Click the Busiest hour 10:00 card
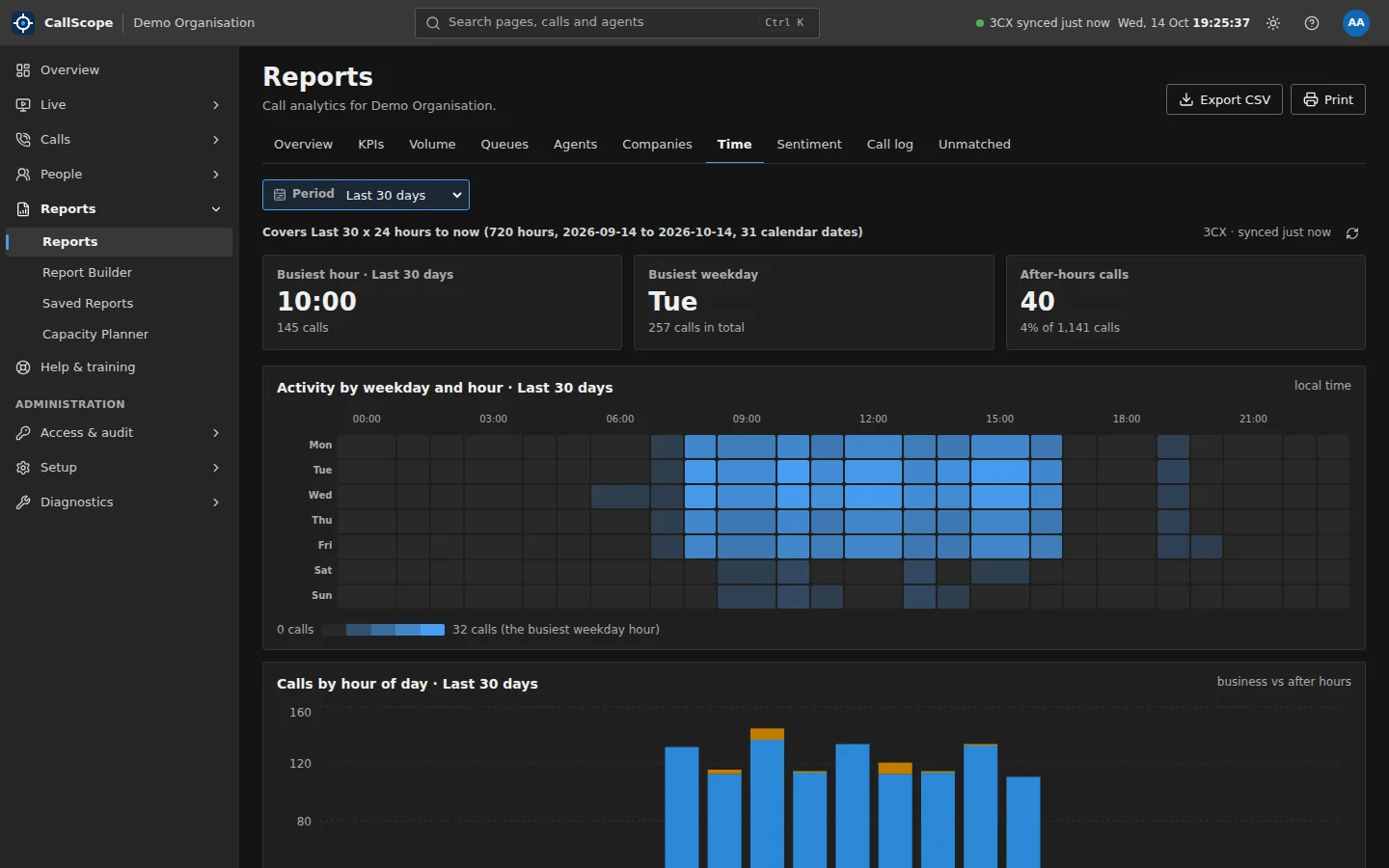 tap(442, 302)
